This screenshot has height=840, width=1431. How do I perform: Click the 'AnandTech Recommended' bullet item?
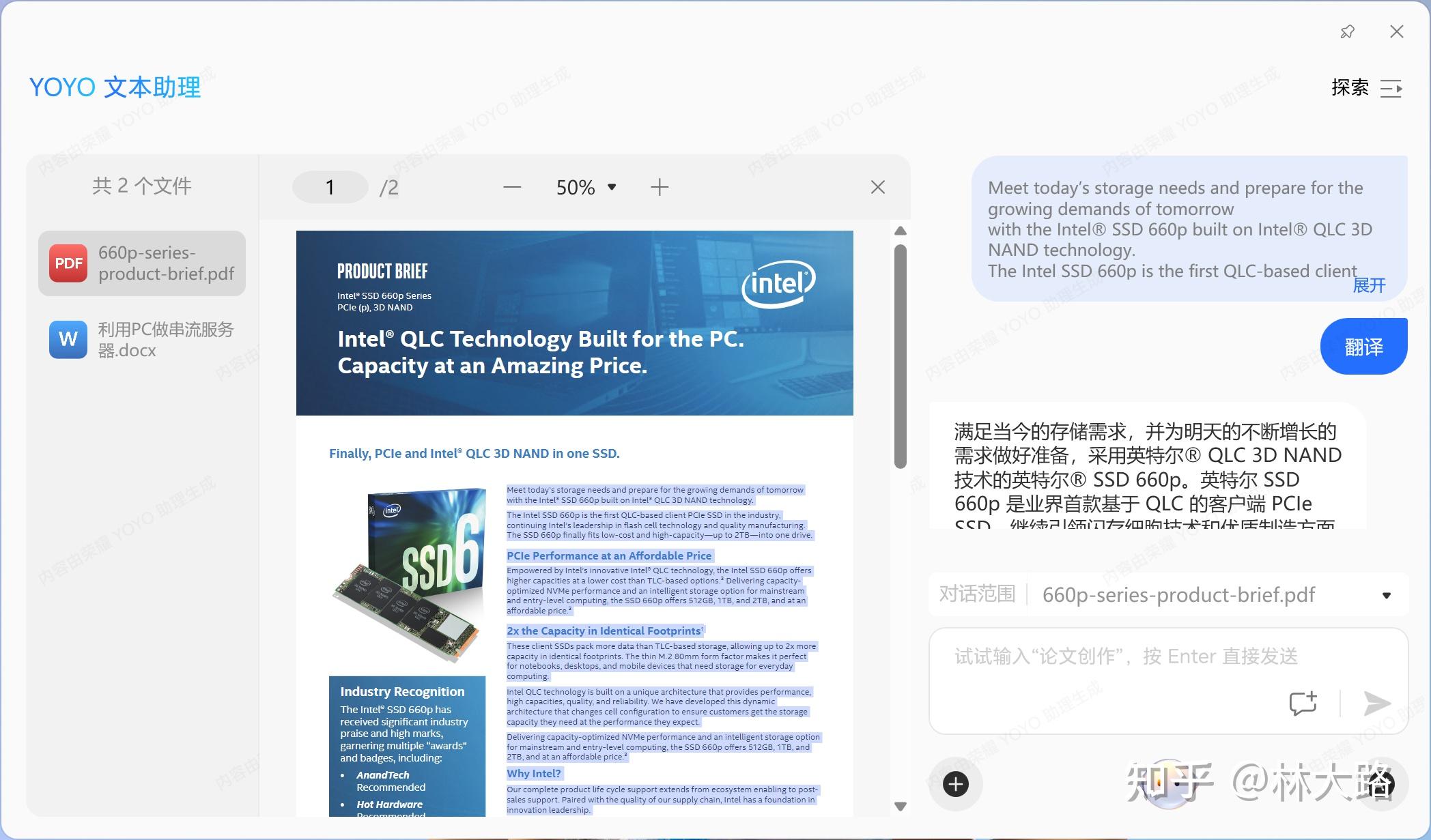(391, 781)
